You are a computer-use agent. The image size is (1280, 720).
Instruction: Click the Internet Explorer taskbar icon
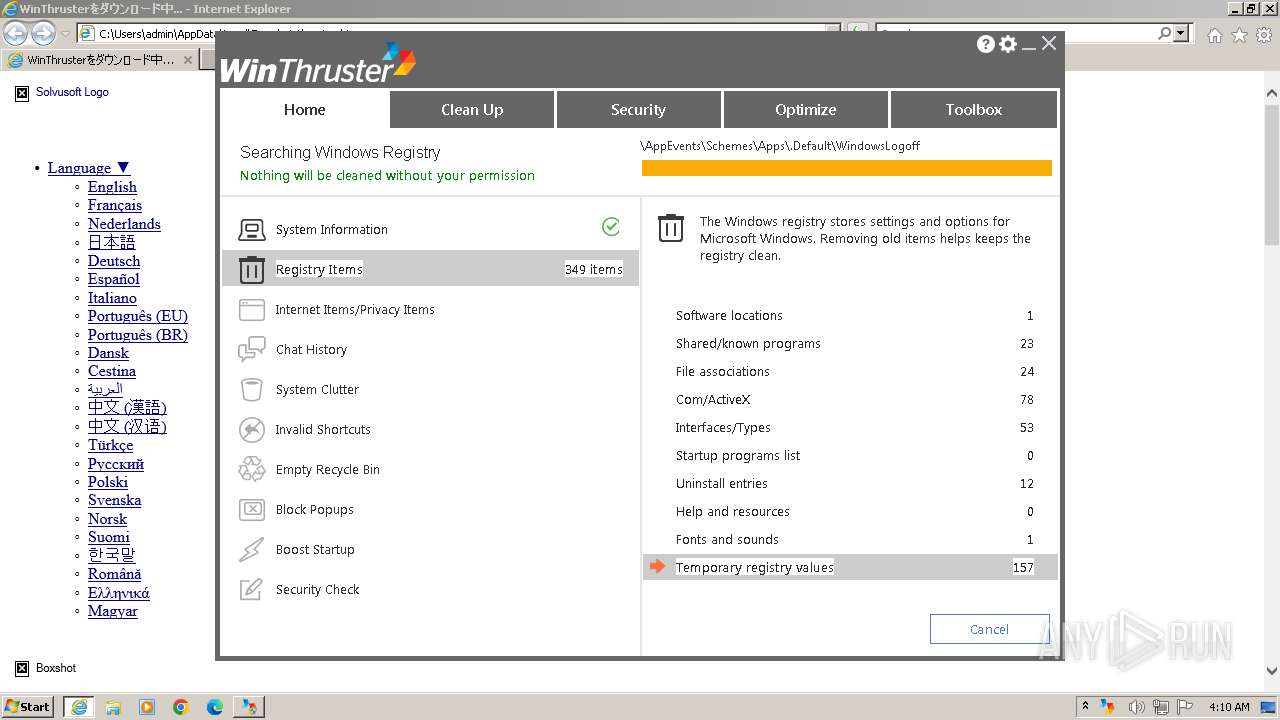79,707
